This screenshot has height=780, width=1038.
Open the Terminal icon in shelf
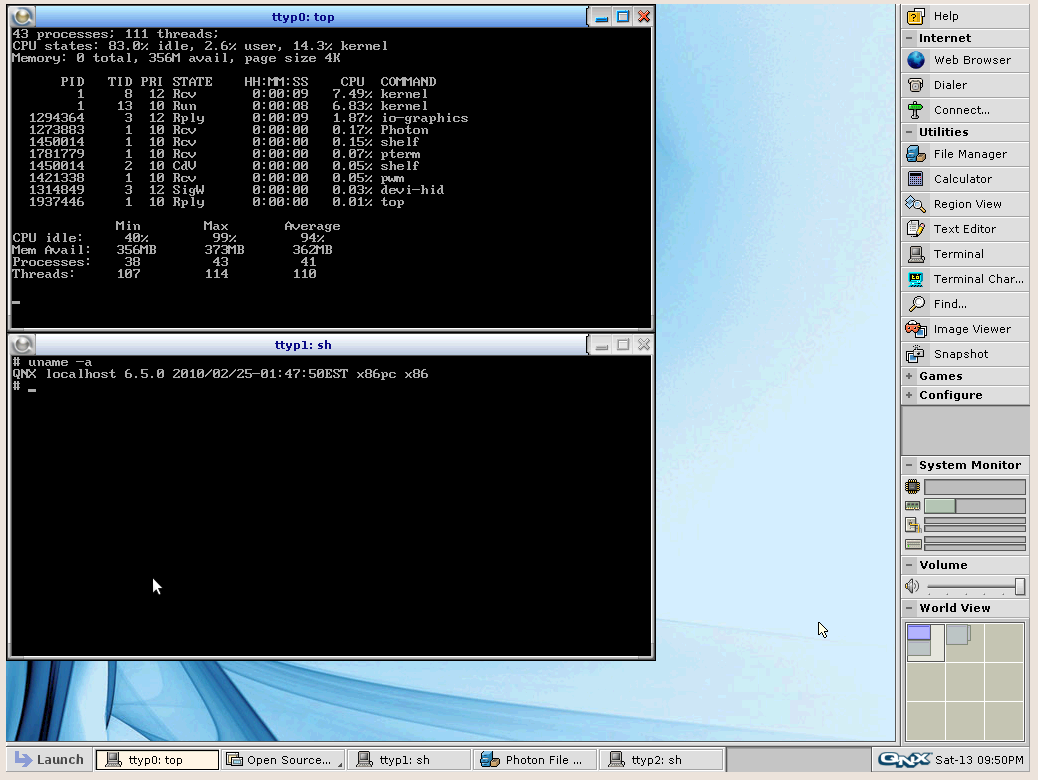915,254
